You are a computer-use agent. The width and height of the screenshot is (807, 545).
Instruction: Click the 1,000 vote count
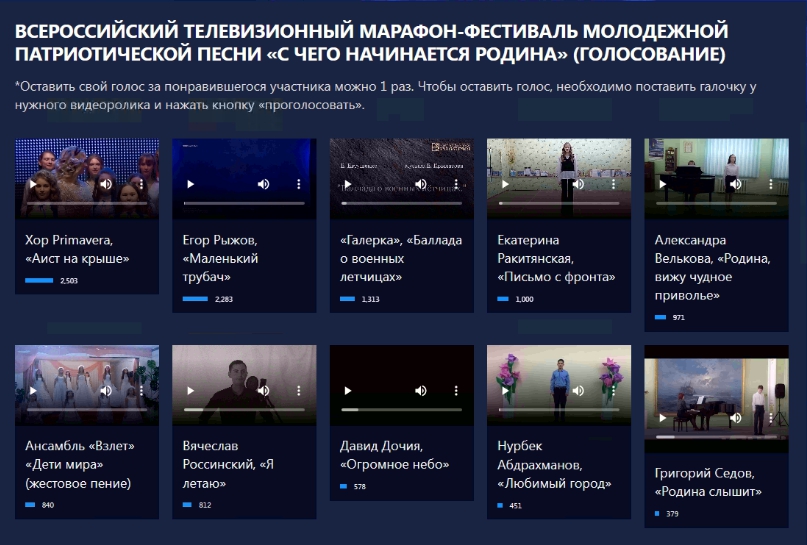click(x=524, y=299)
